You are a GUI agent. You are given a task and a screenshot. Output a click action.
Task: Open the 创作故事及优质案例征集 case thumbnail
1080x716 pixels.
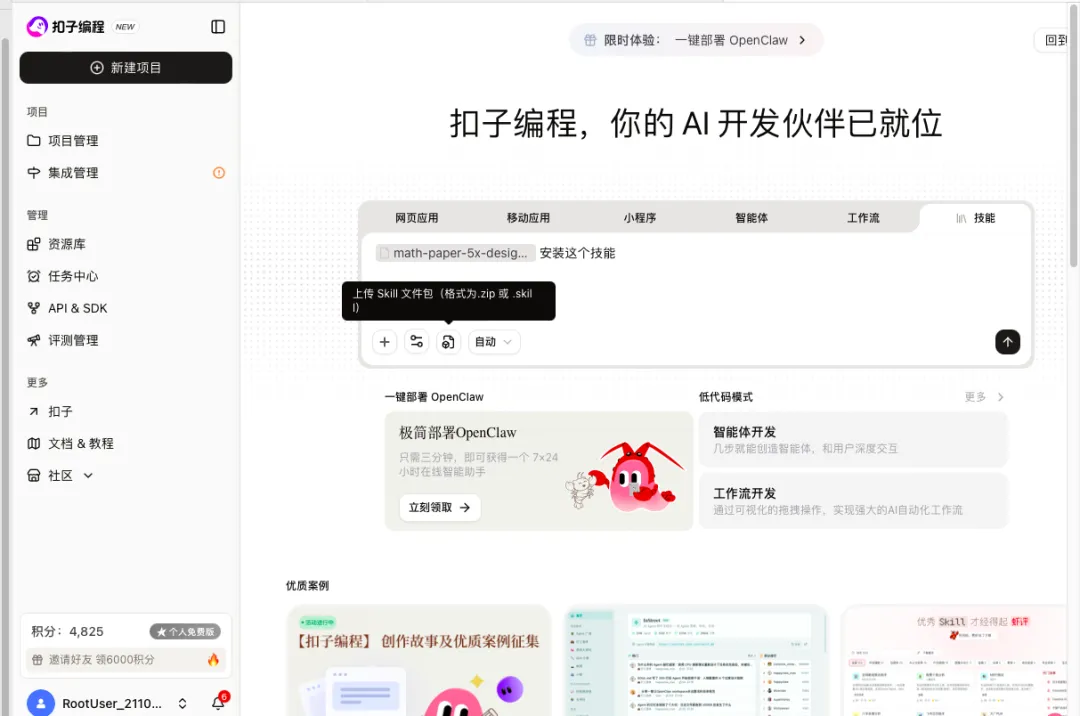point(419,661)
